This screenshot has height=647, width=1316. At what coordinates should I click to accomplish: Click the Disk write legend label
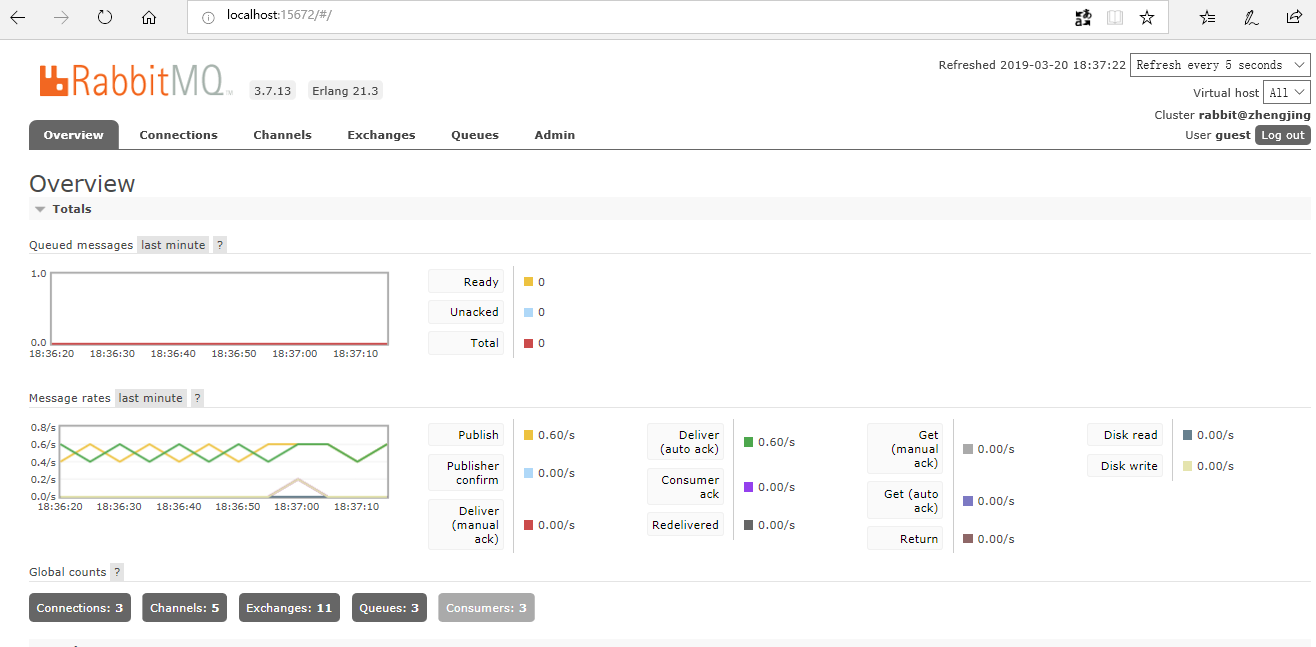[x=1125, y=466]
